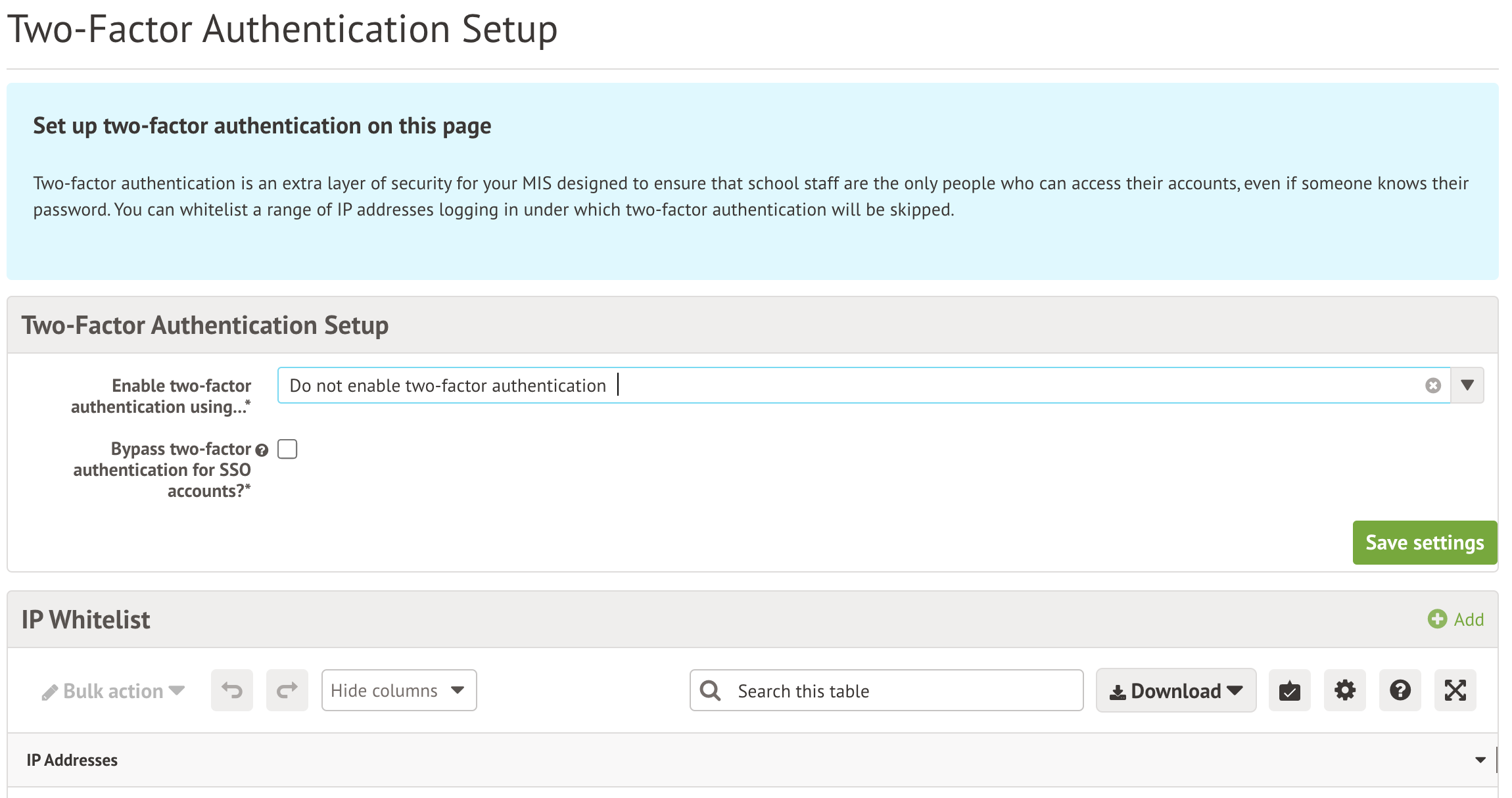
Task: Click the Save settings button
Action: [1425, 542]
